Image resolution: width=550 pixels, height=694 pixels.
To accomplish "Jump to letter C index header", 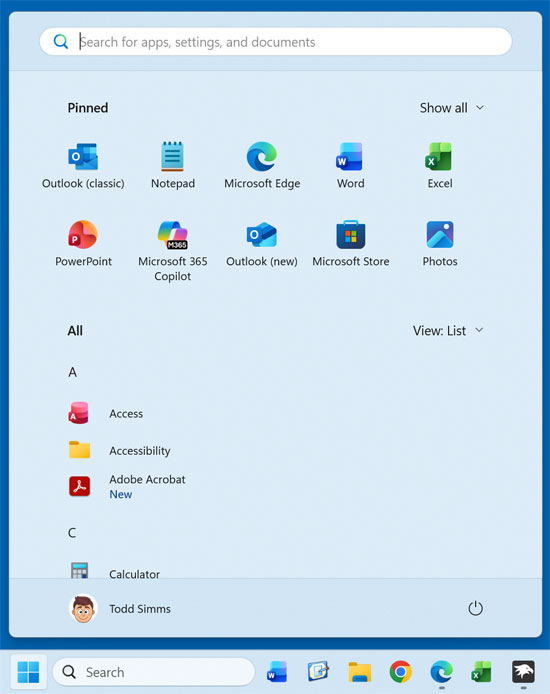I will (x=72, y=532).
